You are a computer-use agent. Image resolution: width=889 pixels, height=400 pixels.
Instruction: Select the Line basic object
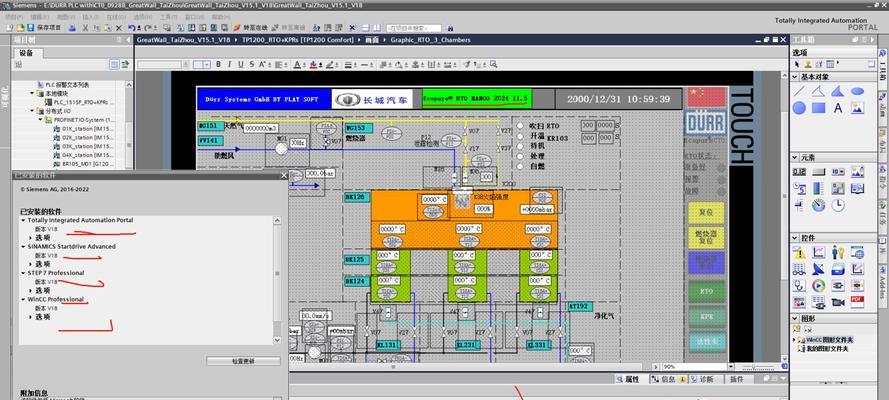[x=799, y=91]
